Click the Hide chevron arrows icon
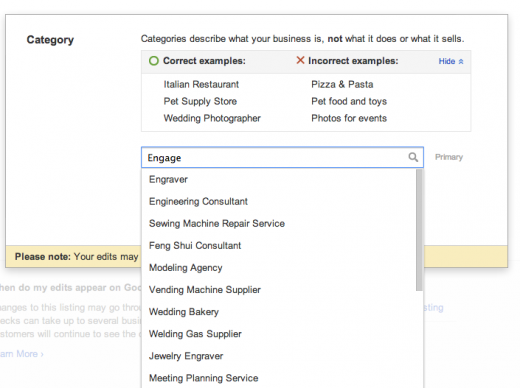The image size is (520, 388). (x=461, y=62)
